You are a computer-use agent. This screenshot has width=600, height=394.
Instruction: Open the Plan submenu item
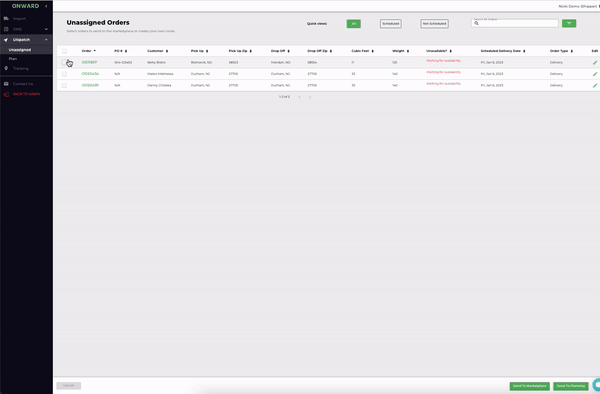(x=26, y=59)
